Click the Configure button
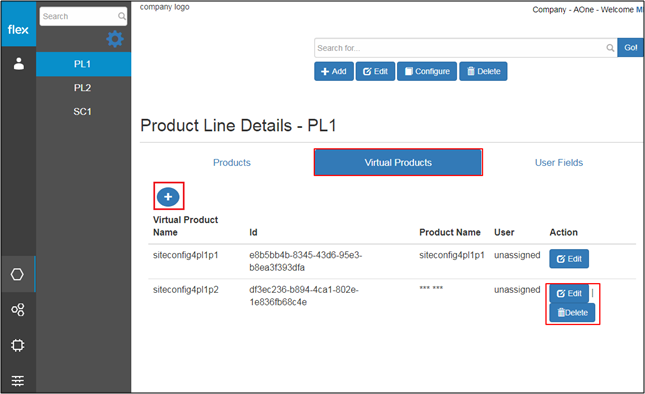The image size is (645, 394). [427, 72]
